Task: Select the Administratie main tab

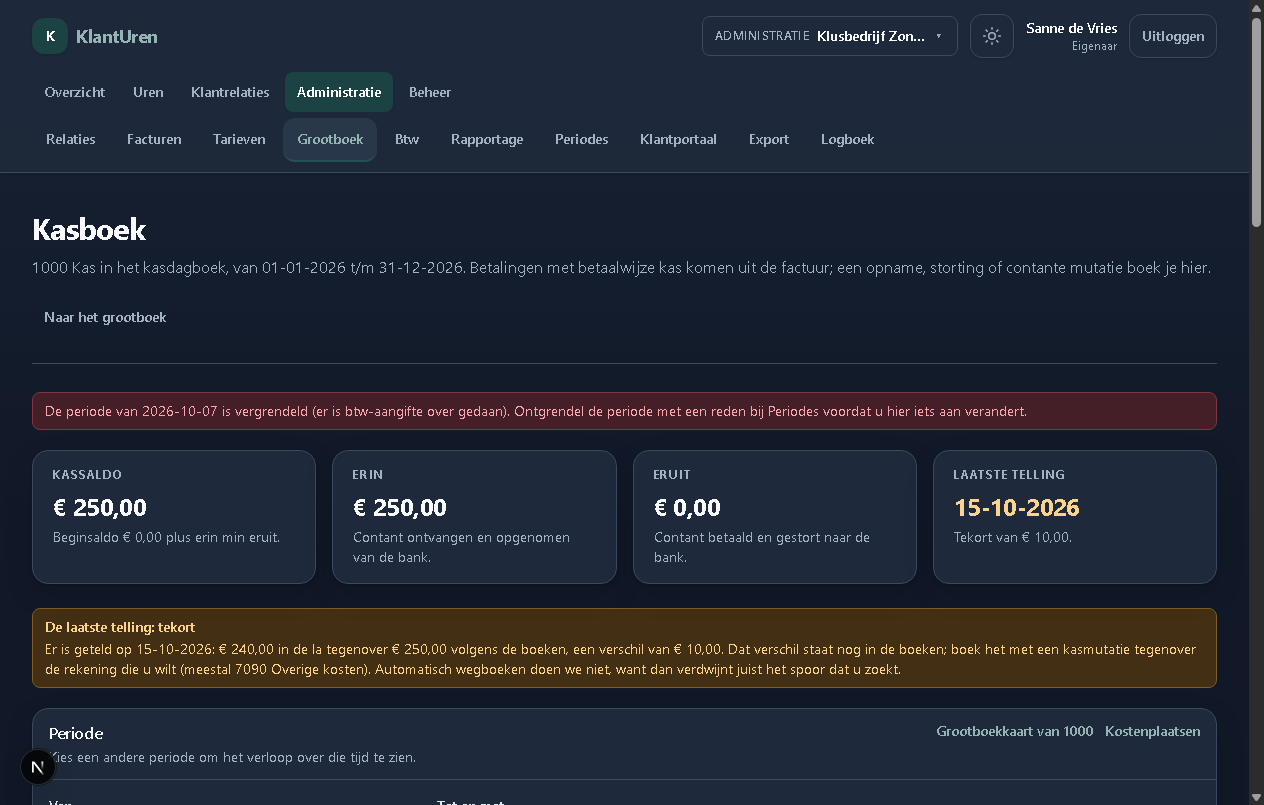Action: [339, 92]
